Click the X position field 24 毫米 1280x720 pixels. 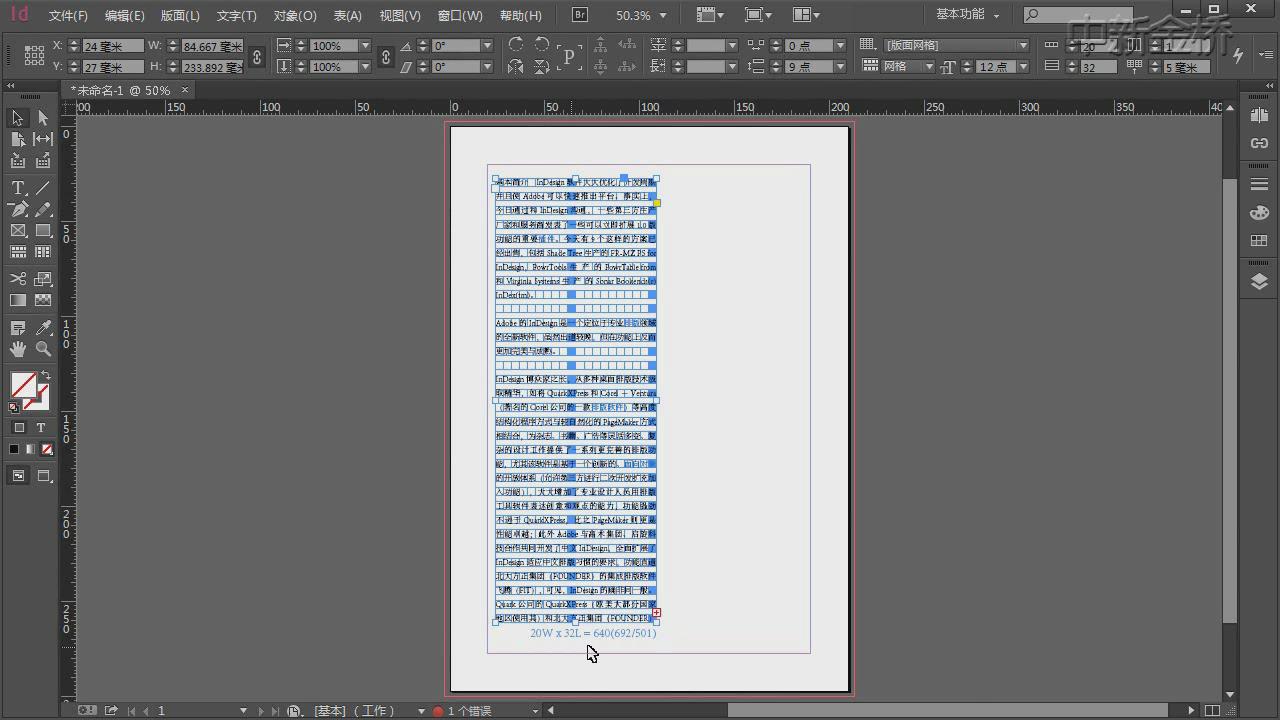[113, 46]
